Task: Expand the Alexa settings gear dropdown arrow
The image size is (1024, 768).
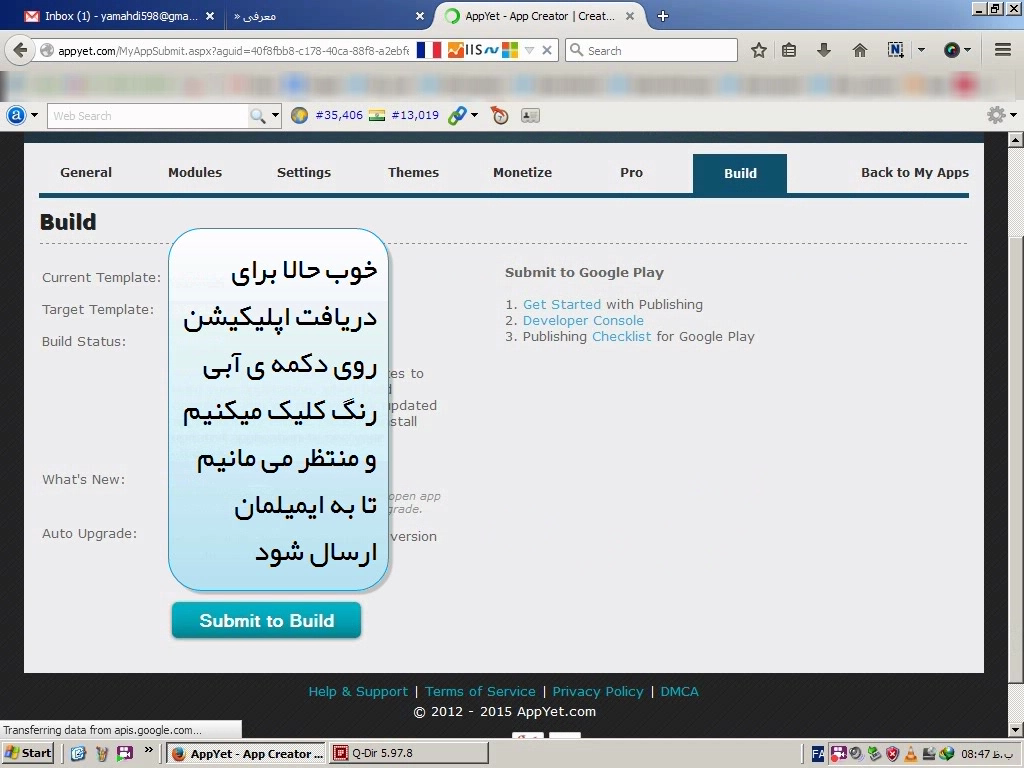Action: point(1013,116)
